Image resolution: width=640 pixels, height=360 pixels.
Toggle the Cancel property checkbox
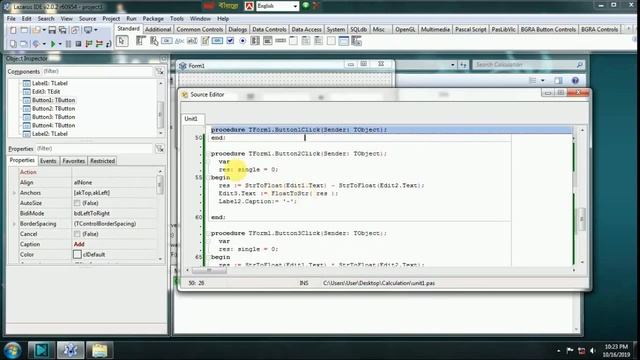pyautogui.click(x=77, y=234)
